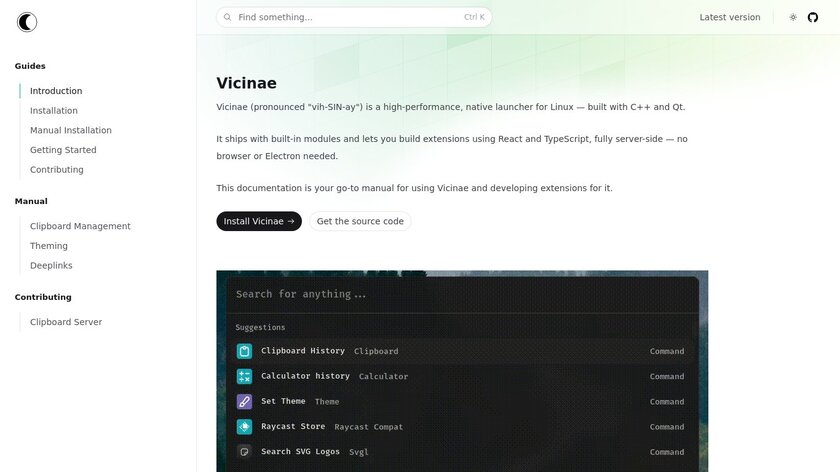Click the search magnifier icon

pyautogui.click(x=228, y=17)
